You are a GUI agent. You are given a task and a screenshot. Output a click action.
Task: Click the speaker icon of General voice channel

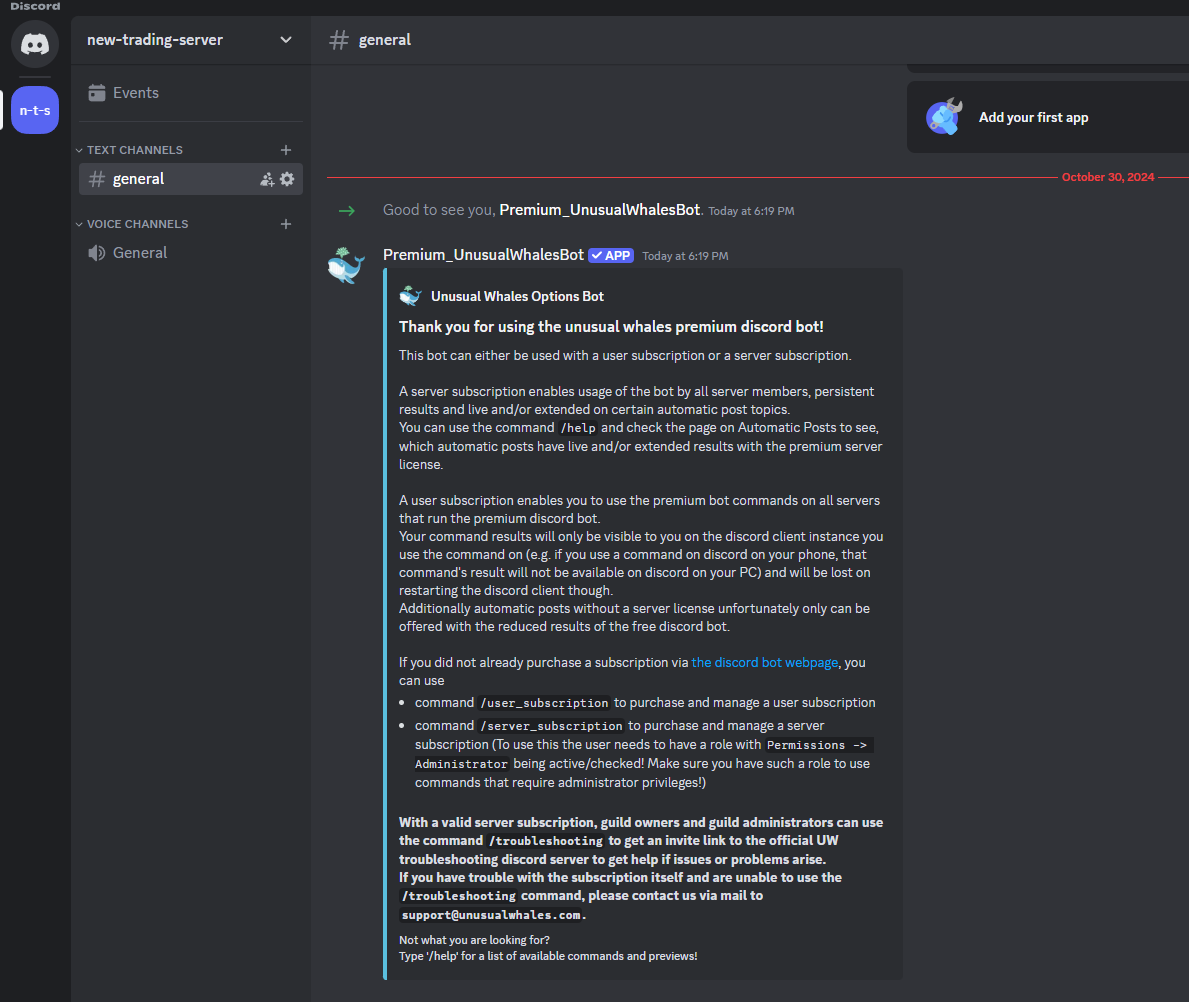pos(96,253)
